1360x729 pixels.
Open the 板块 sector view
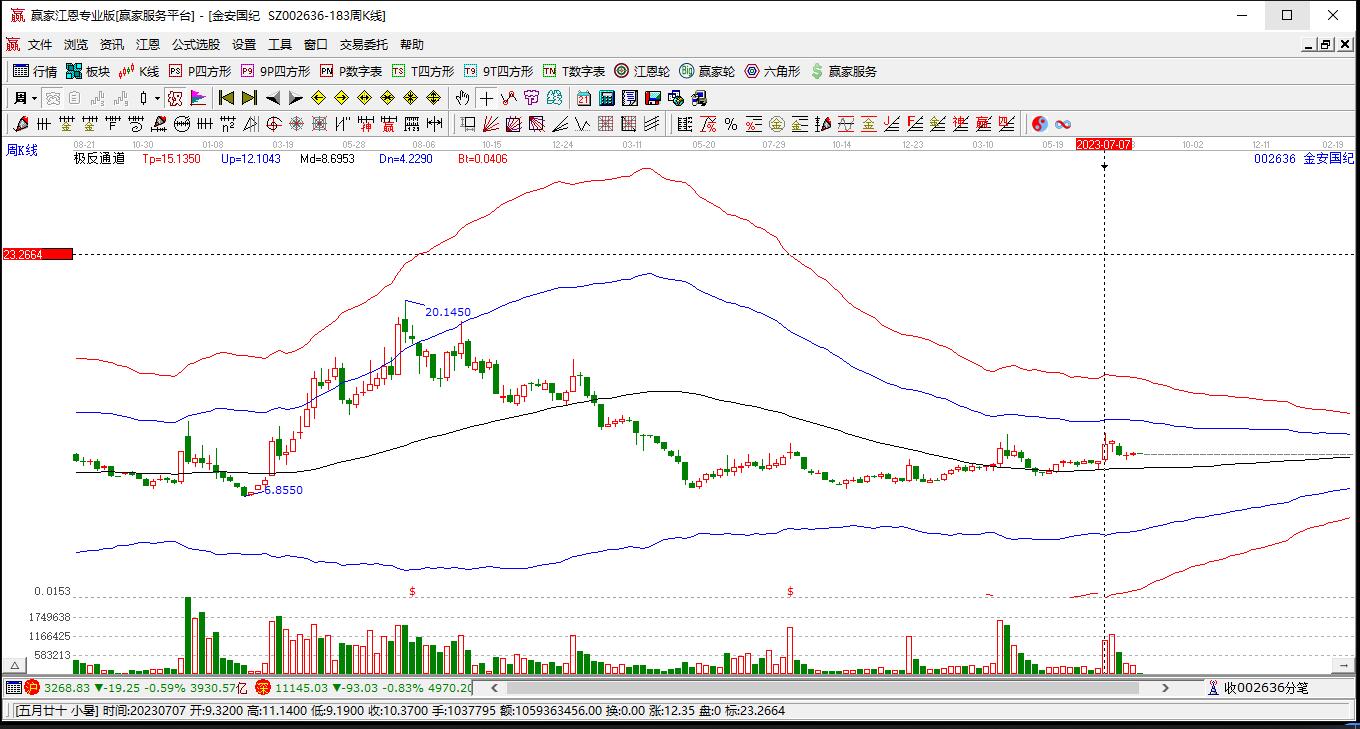click(88, 71)
